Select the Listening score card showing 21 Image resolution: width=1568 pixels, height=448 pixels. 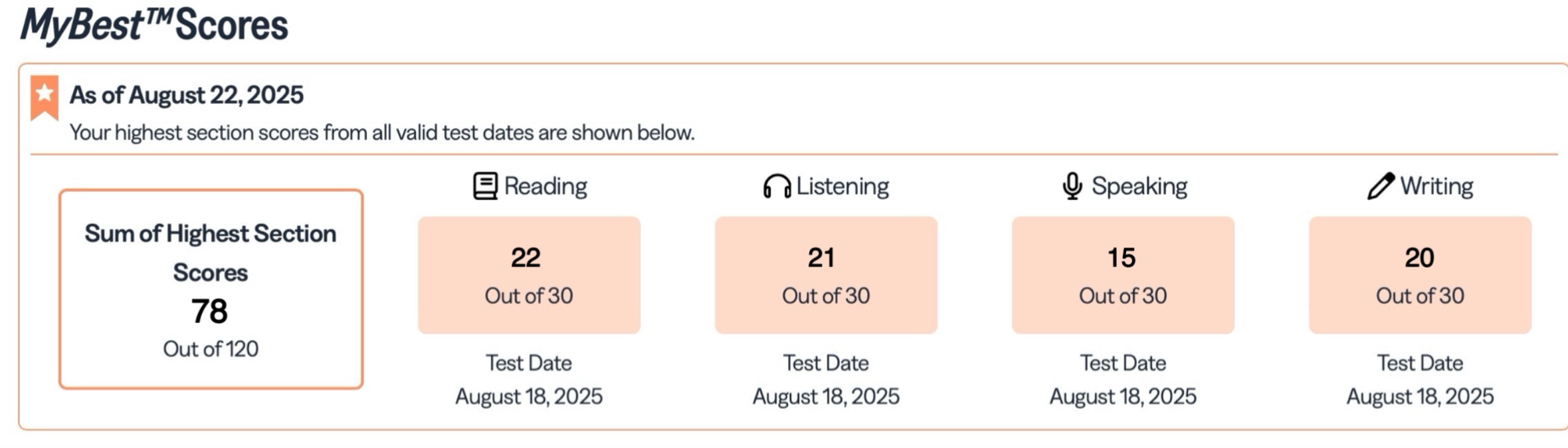(826, 275)
